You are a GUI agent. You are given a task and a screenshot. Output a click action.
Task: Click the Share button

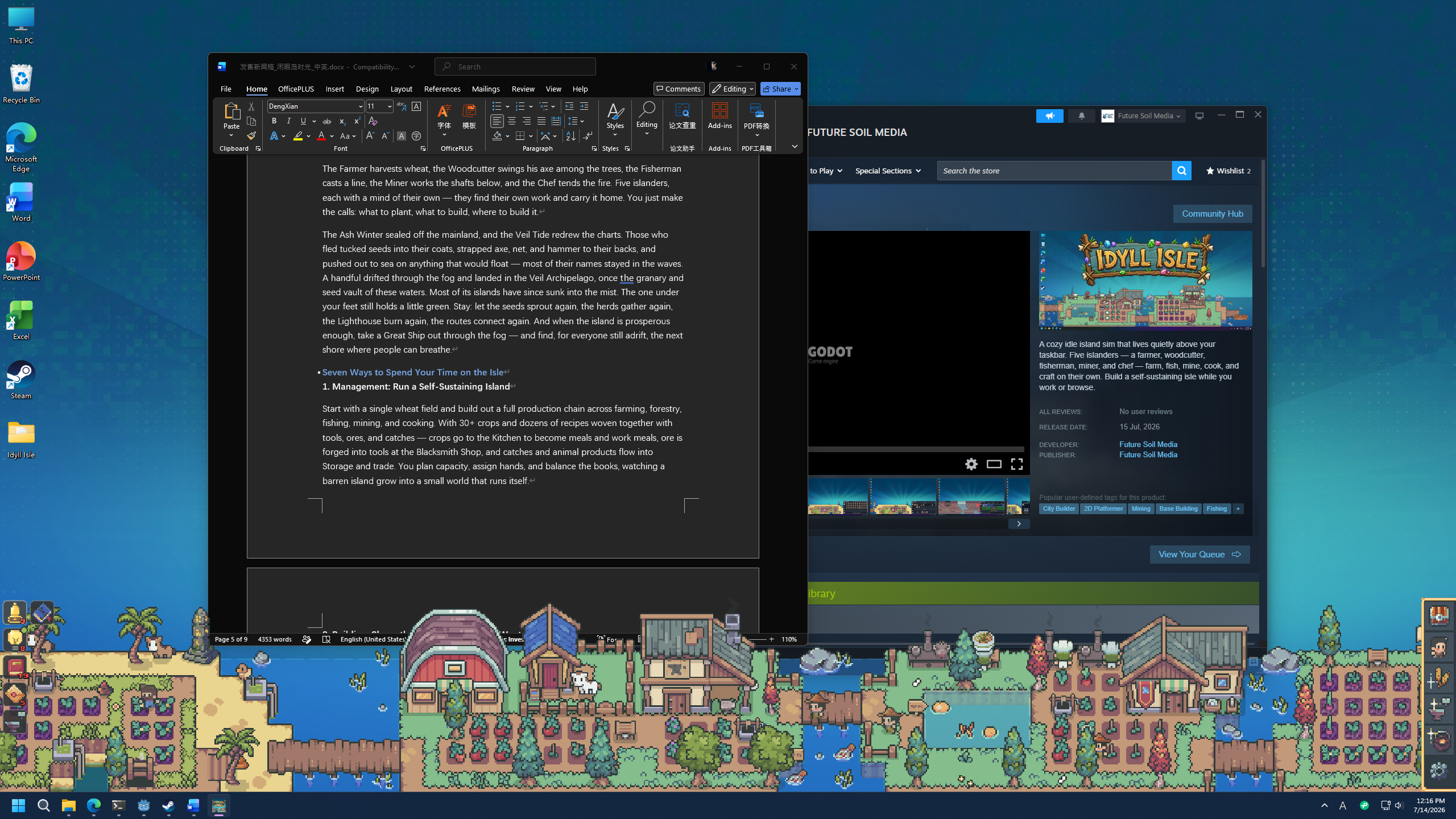(780, 89)
